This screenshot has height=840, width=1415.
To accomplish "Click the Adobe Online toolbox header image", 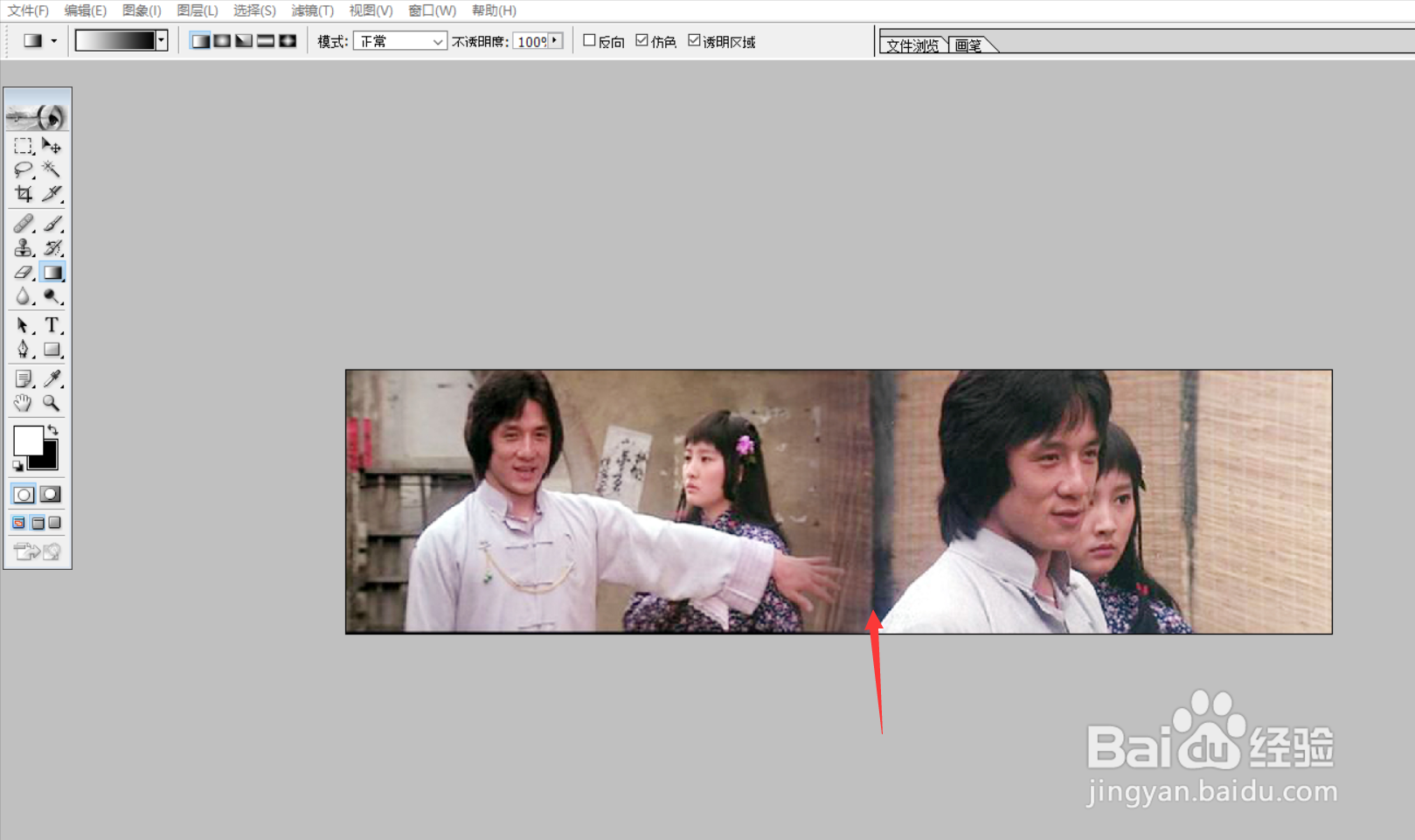I will pyautogui.click(x=38, y=115).
